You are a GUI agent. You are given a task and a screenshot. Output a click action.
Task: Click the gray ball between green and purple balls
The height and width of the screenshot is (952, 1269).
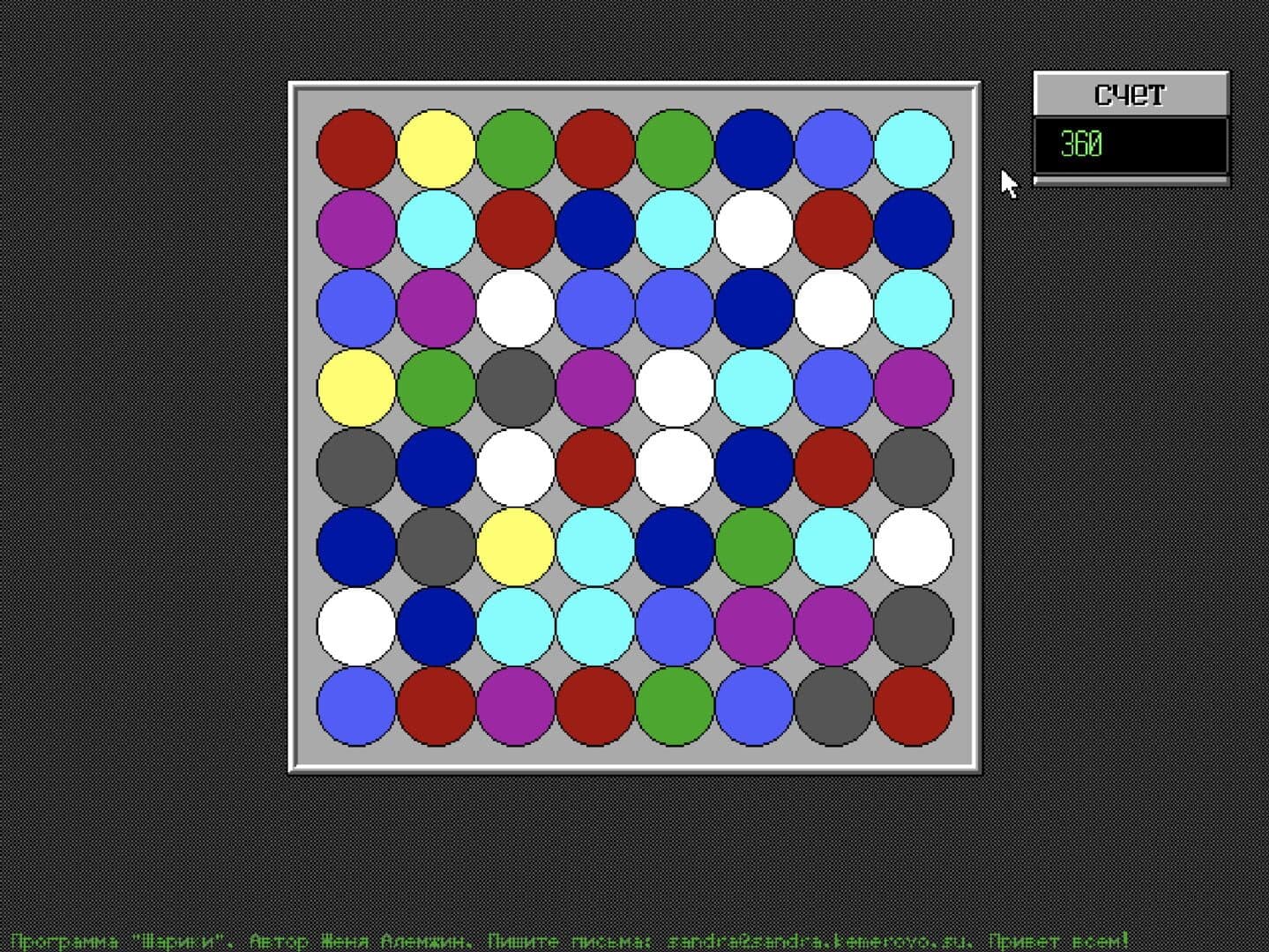coord(516,387)
